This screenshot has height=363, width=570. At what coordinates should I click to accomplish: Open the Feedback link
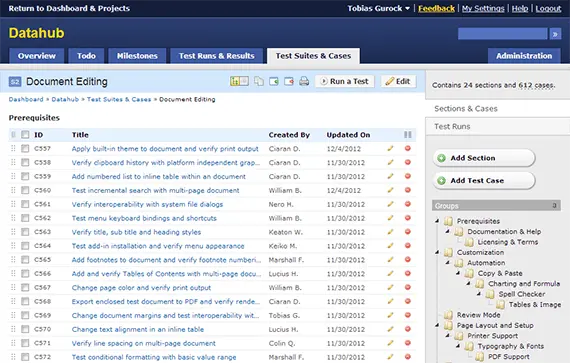(436, 8)
